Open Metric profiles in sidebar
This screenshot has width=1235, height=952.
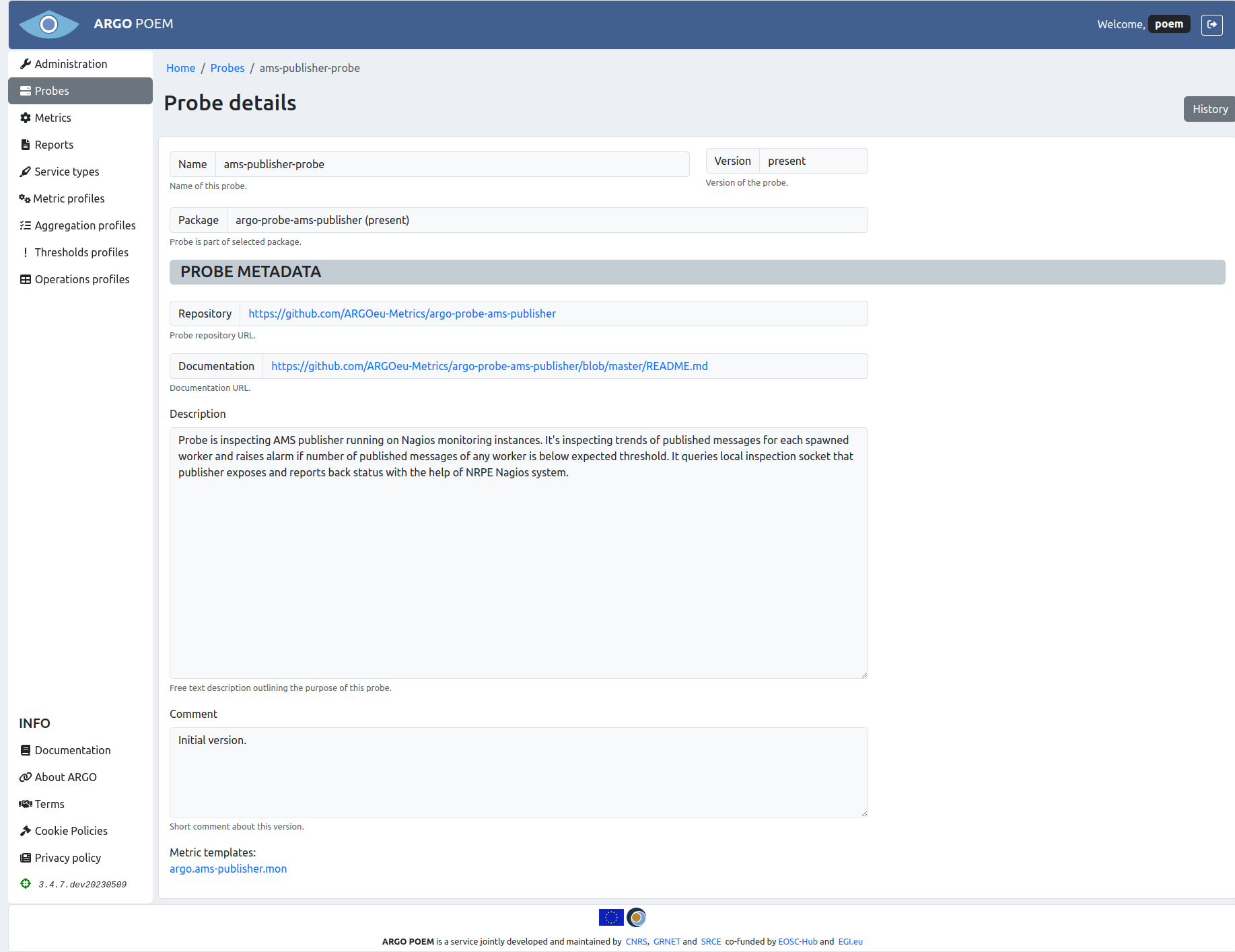point(69,198)
